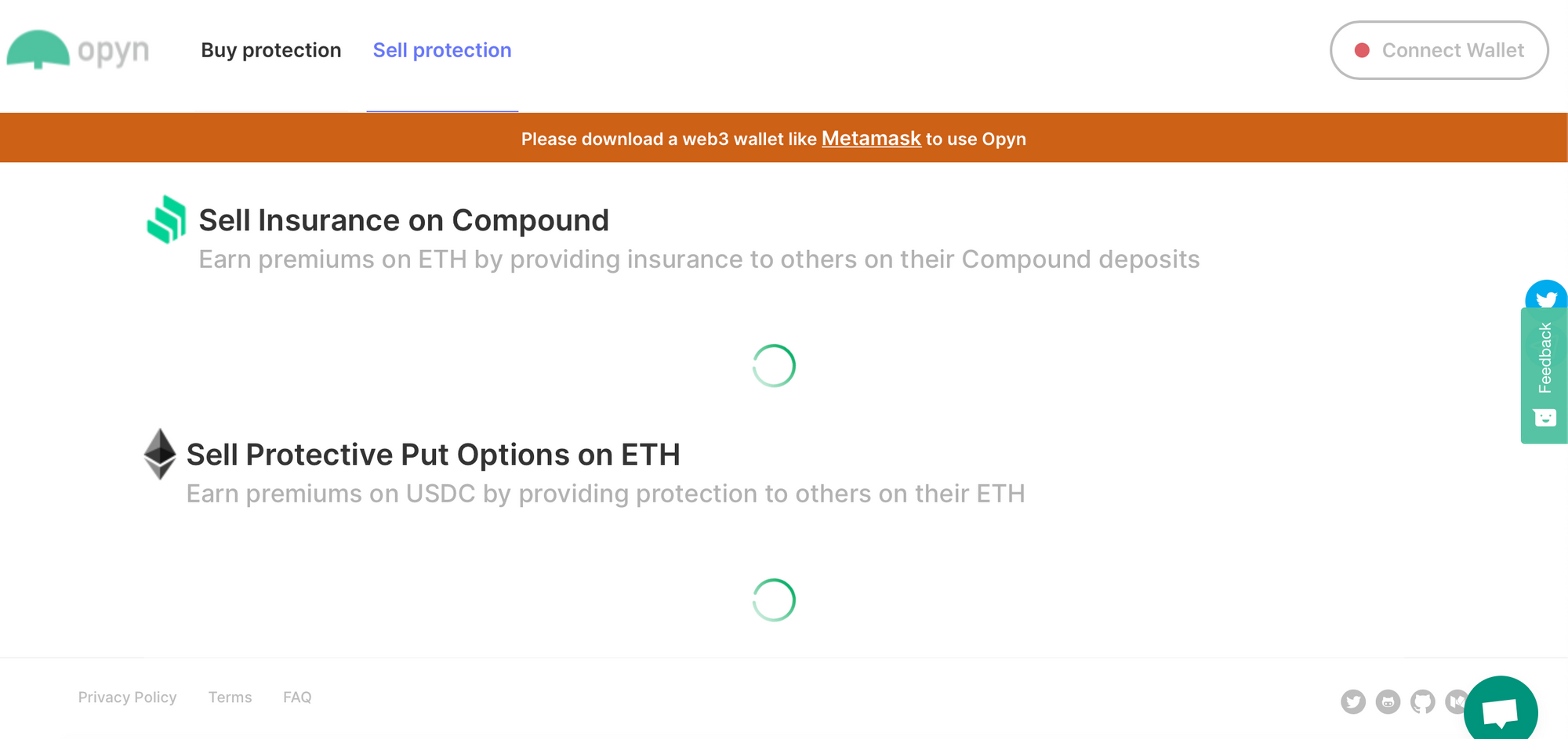
Task: Open the gray Twitter footer icon
Action: click(1353, 701)
